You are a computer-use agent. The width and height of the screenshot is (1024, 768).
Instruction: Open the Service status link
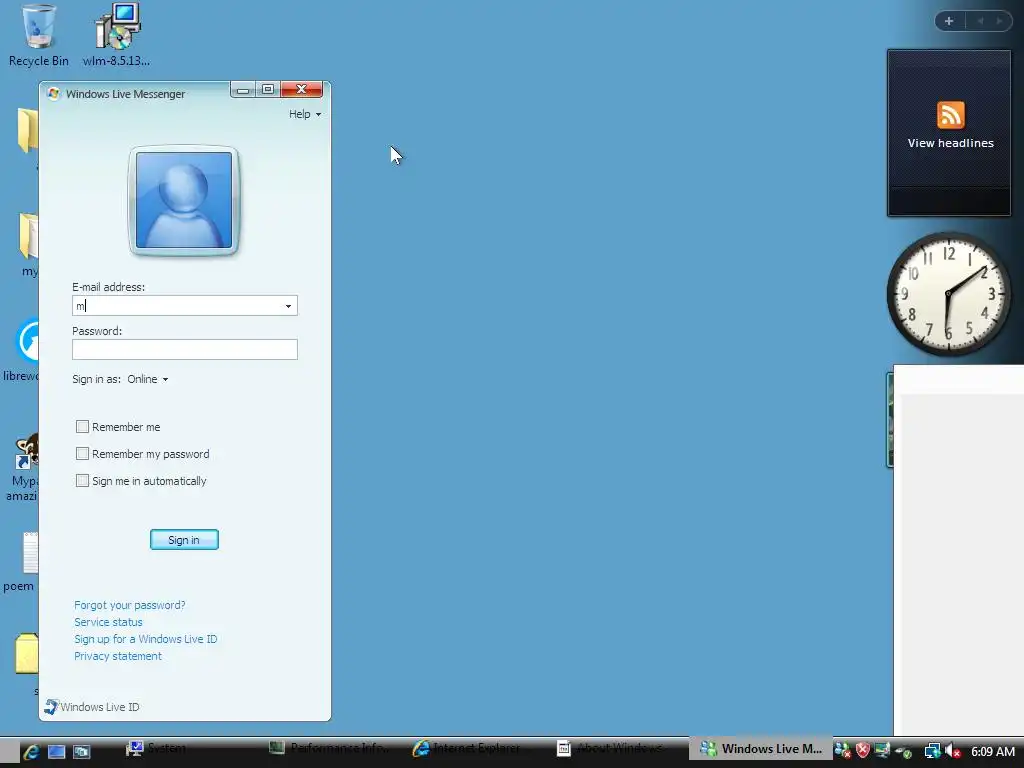click(x=108, y=622)
